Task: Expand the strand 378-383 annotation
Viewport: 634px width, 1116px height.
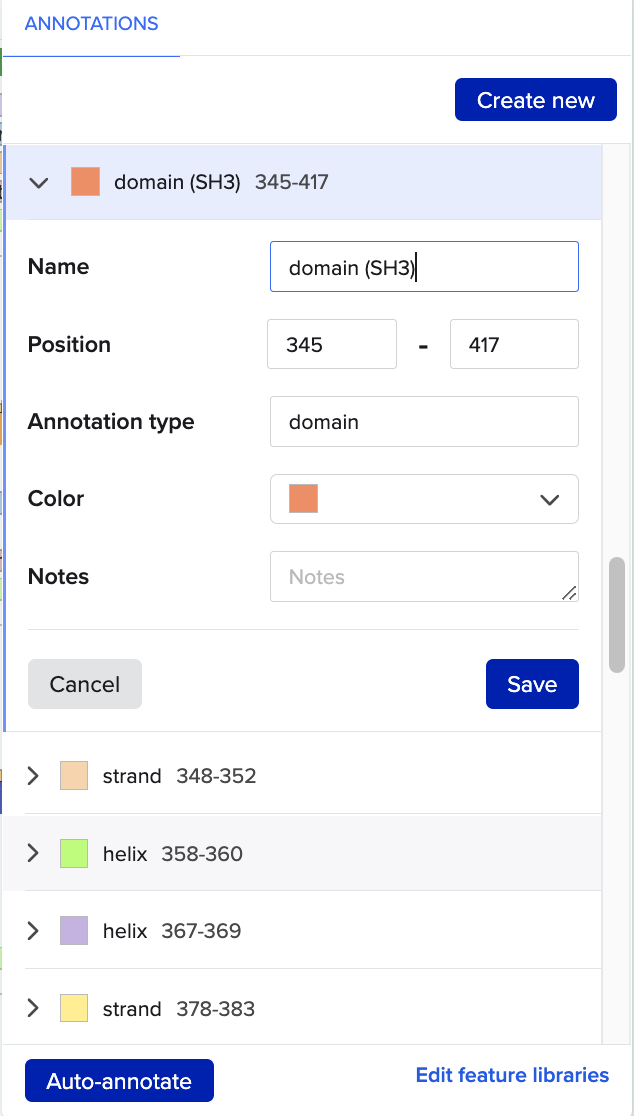Action: [x=33, y=1008]
